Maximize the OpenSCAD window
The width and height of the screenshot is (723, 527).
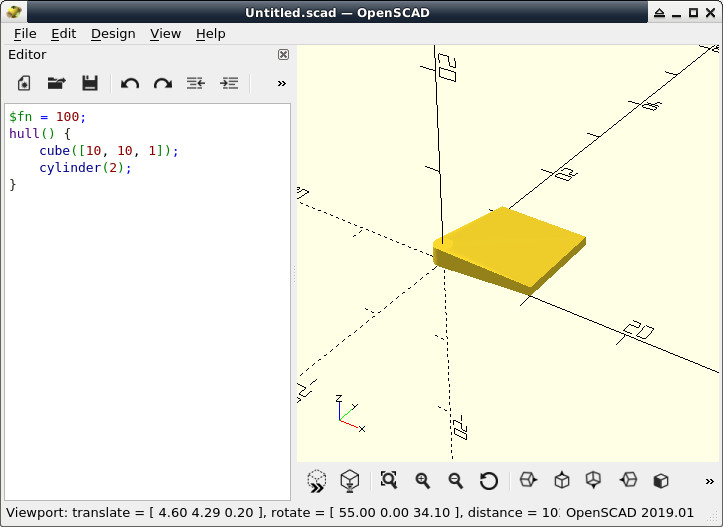pos(693,13)
